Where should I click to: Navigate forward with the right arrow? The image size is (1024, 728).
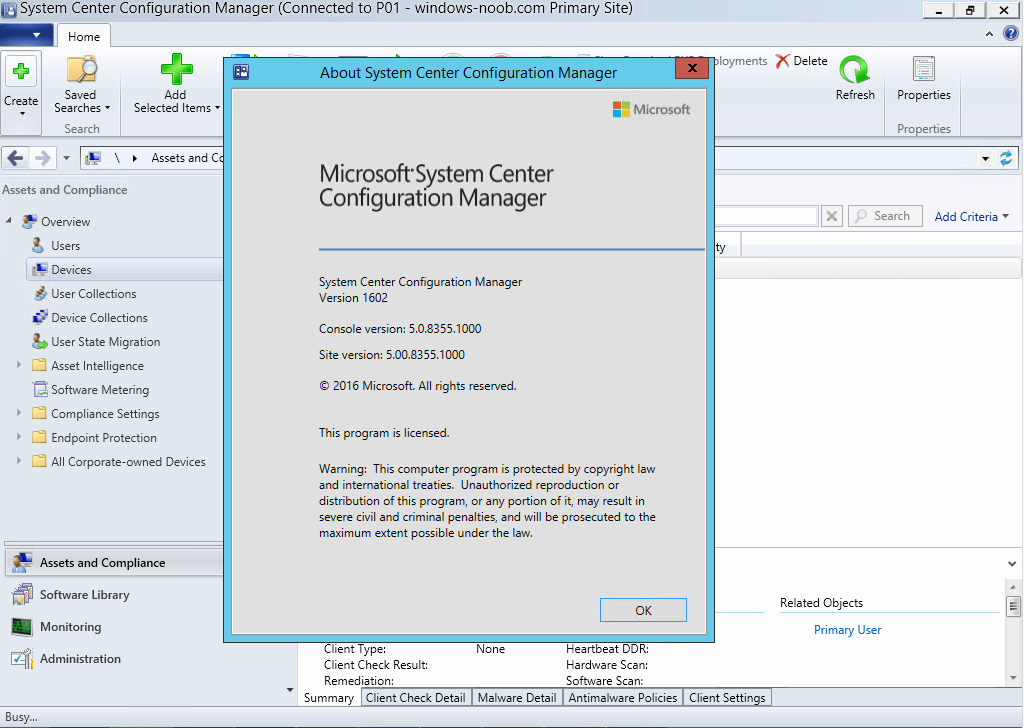(42, 158)
